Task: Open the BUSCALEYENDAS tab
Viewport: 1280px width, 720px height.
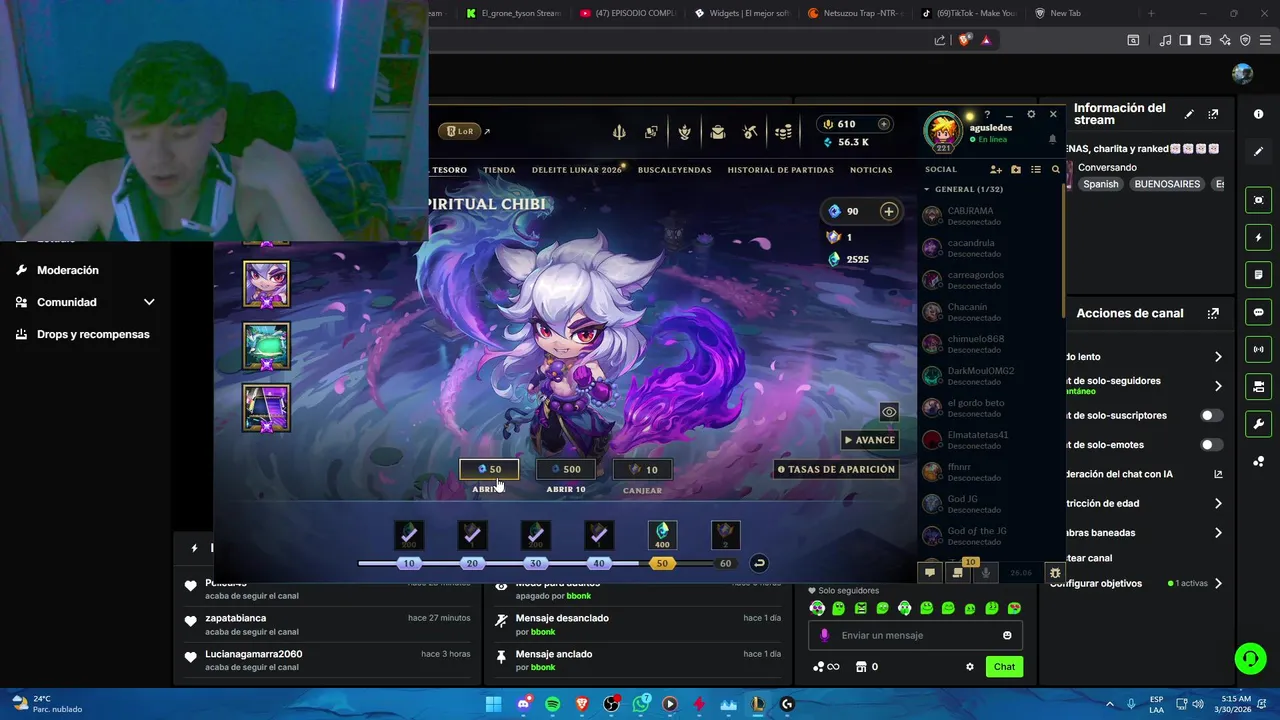Action: click(675, 170)
